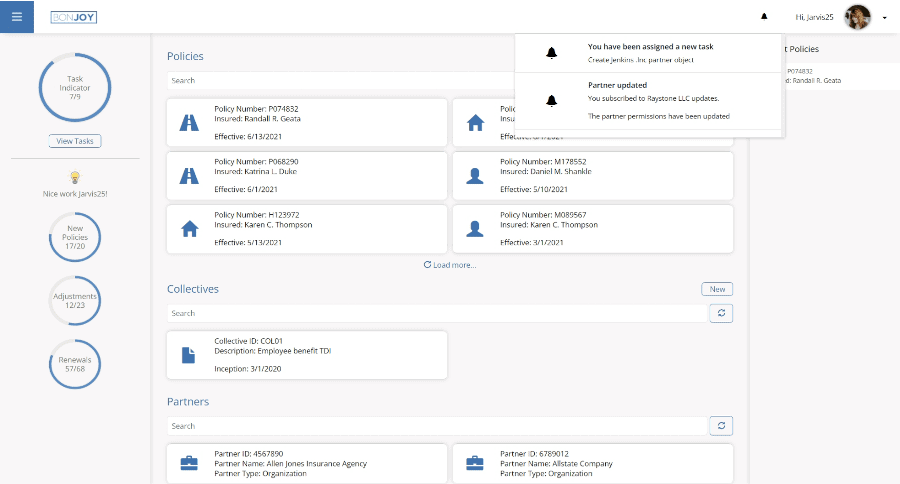Open collective COL01 Employee benefit TDI

(x=307, y=355)
